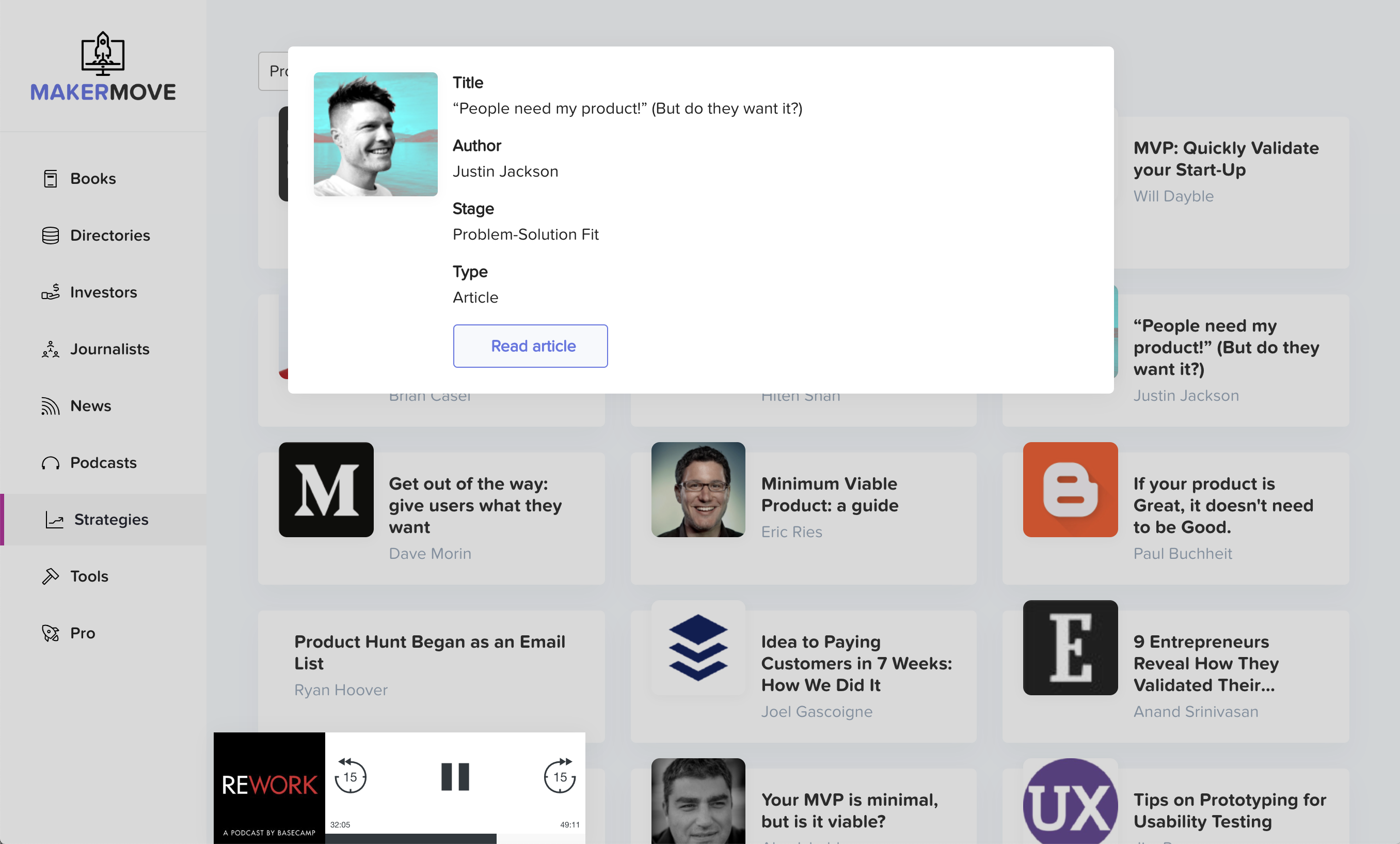The width and height of the screenshot is (1400, 844).
Task: Pause the Rework podcast playback
Action: tap(455, 776)
